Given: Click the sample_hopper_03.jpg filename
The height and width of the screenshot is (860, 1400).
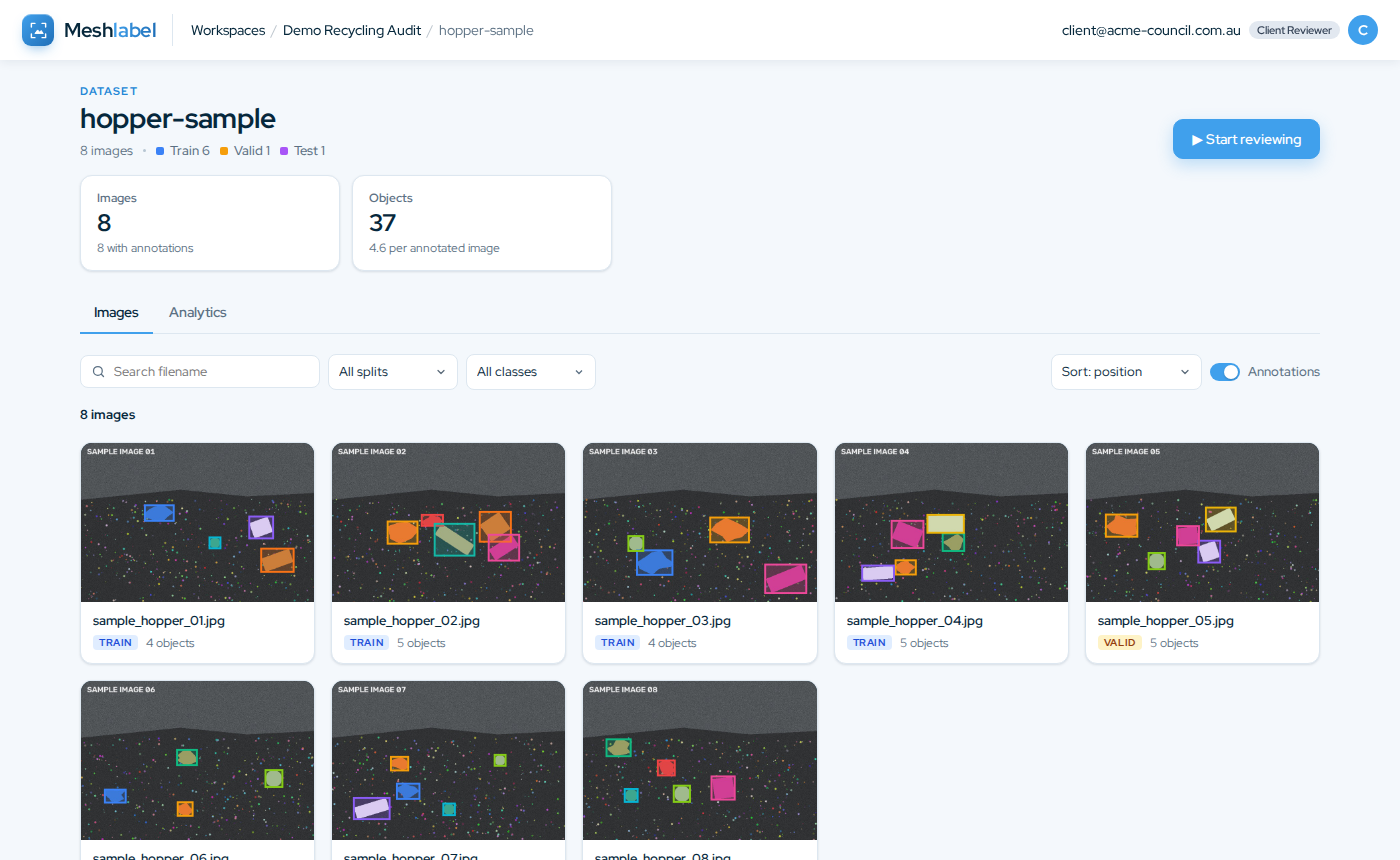Looking at the screenshot, I should click(x=663, y=621).
